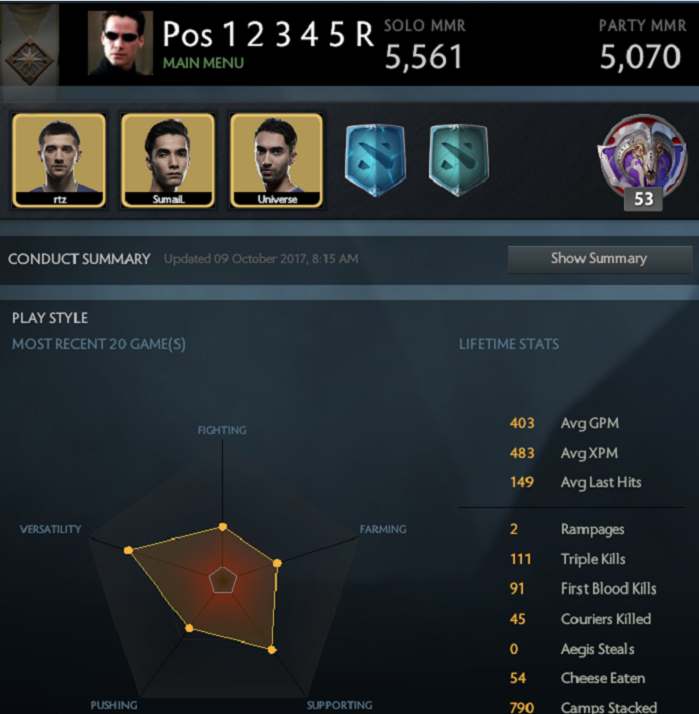Select the Sumail player card

(168, 160)
